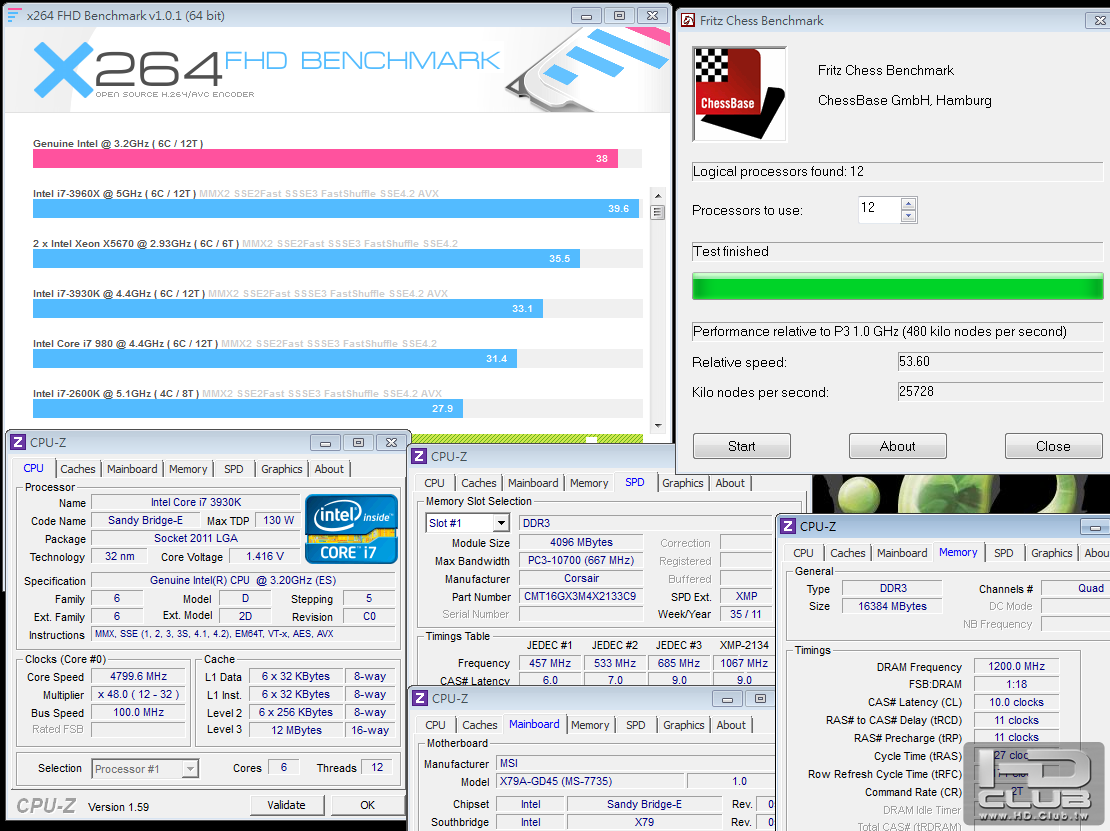Click the Model X79A-GD45 (MS-7735) field
The height and width of the screenshot is (831, 1110).
click(590, 781)
